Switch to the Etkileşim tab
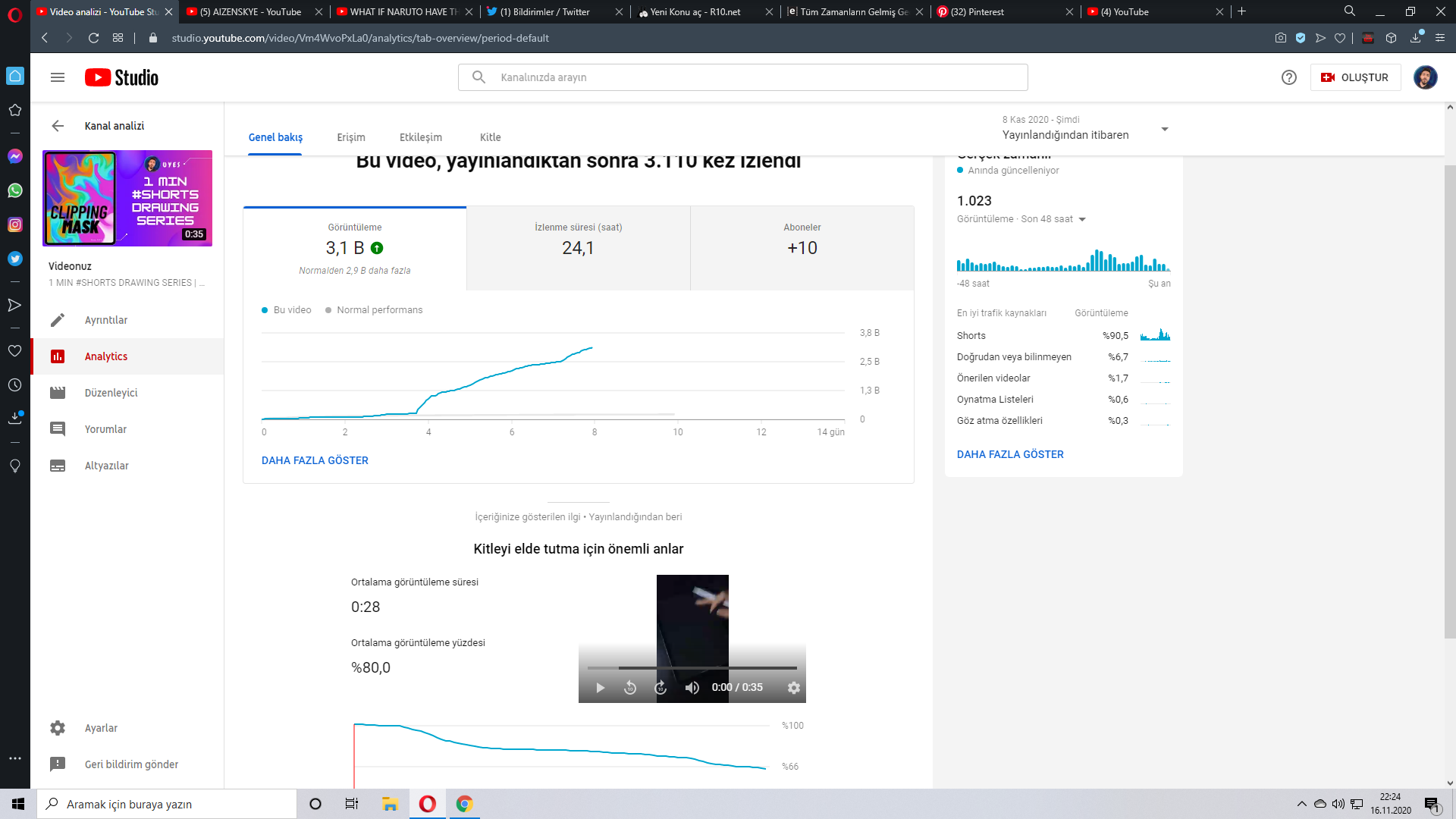This screenshot has height=819, width=1456. point(421,137)
